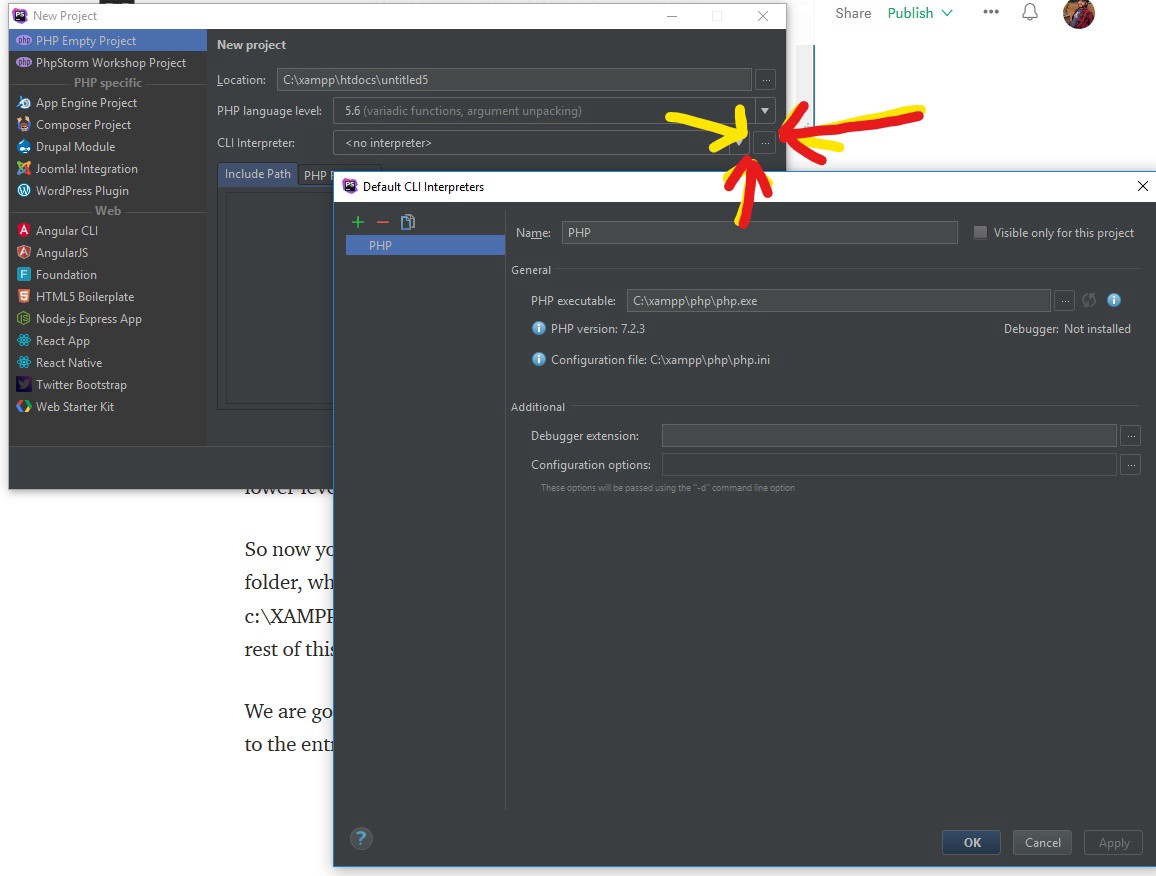Click info icon next to Configuration file
This screenshot has height=876, width=1156.
tap(539, 359)
